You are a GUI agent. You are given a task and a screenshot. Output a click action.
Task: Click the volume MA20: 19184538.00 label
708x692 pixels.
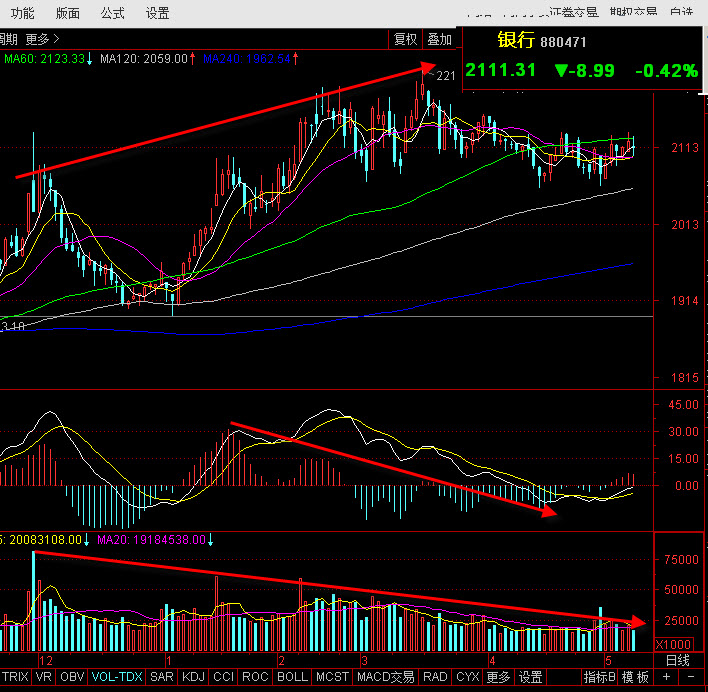pos(152,539)
